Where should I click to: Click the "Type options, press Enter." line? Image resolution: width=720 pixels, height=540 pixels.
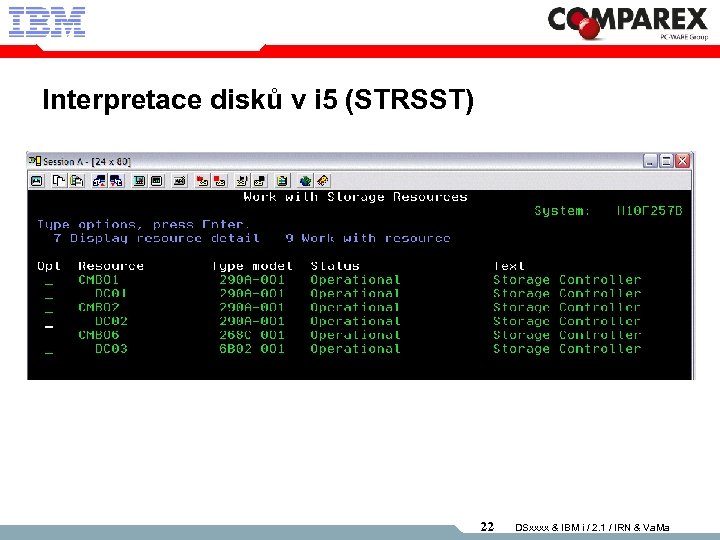pos(143,225)
